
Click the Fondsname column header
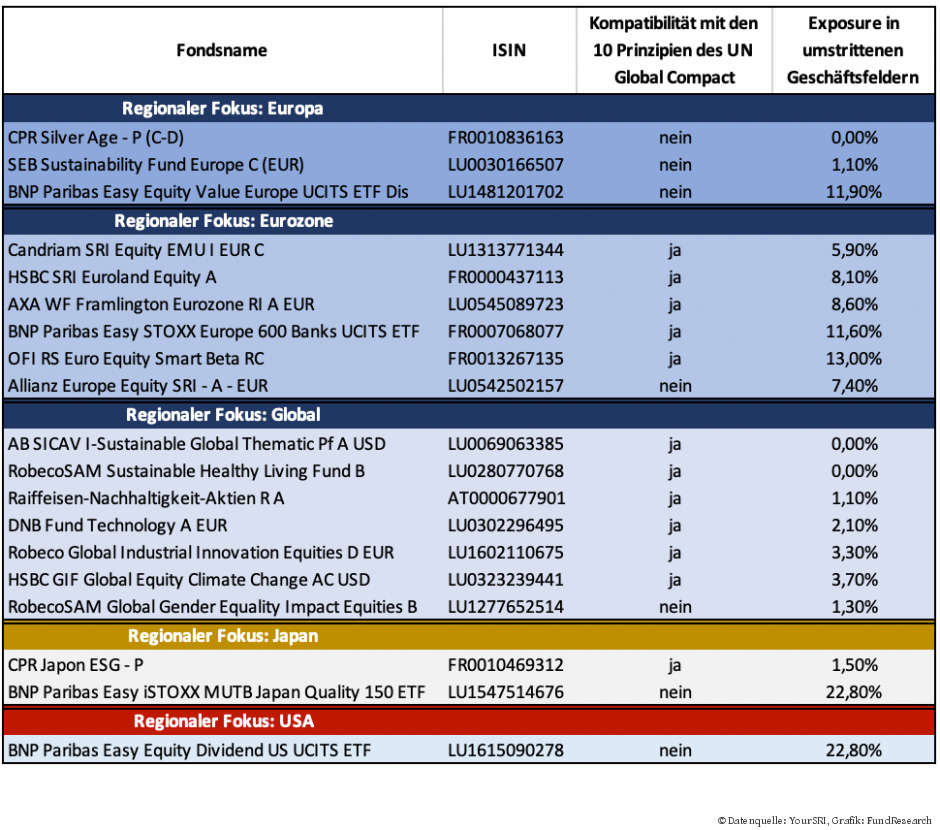click(x=222, y=50)
